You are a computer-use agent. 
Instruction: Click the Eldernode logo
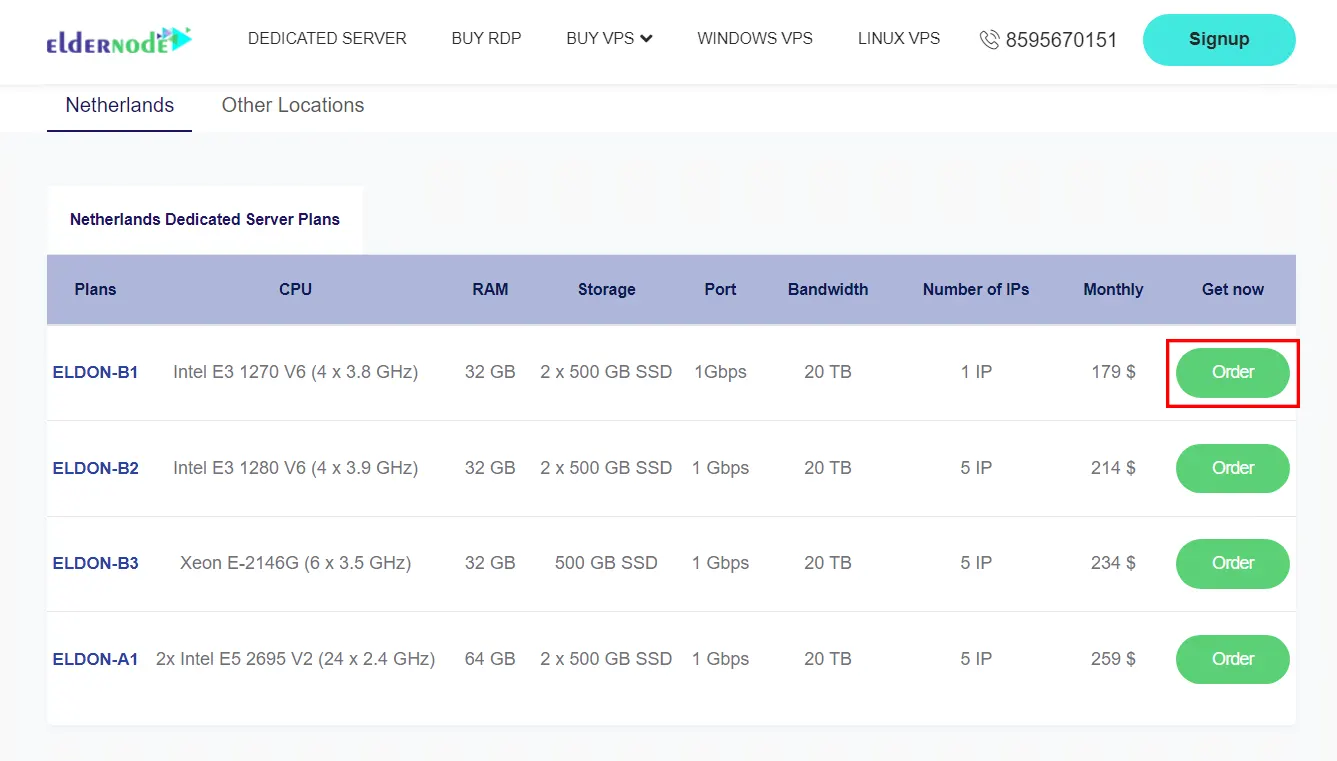point(119,40)
